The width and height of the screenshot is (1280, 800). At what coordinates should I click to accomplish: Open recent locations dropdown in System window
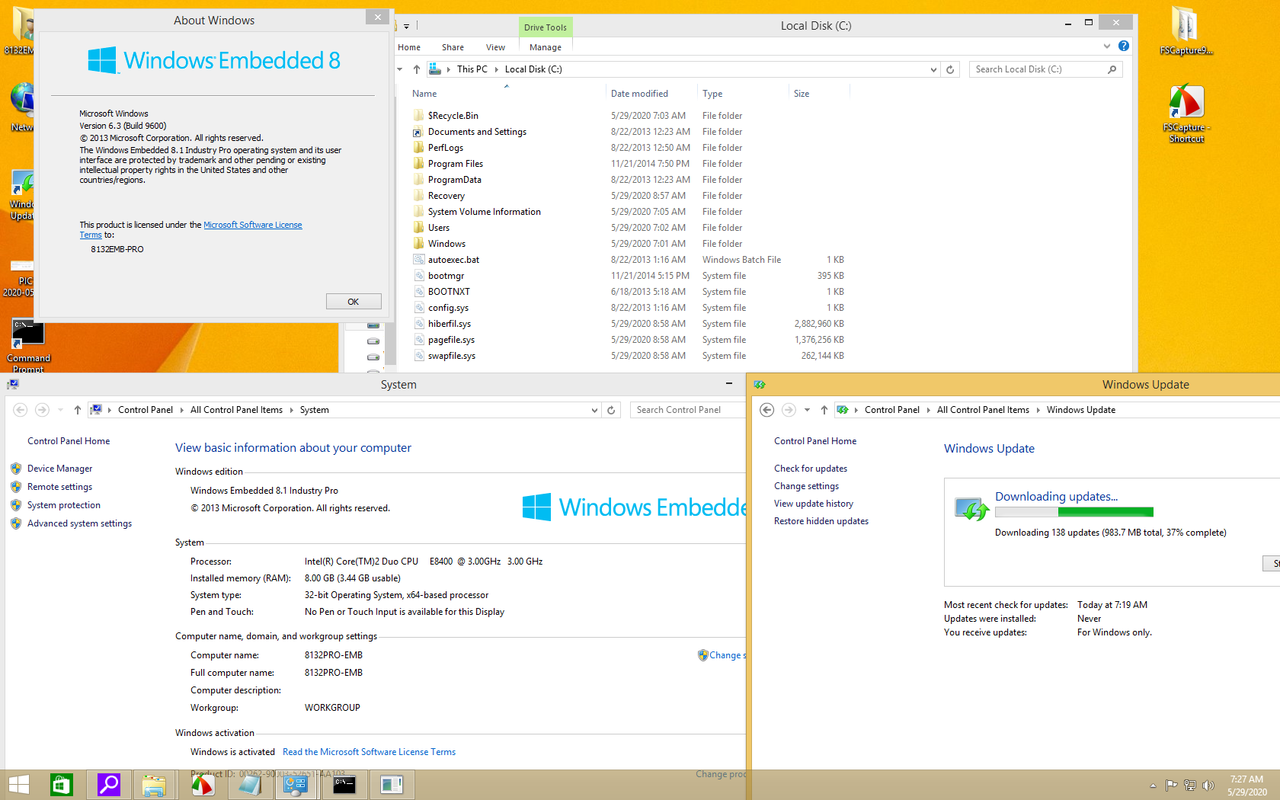(60, 410)
